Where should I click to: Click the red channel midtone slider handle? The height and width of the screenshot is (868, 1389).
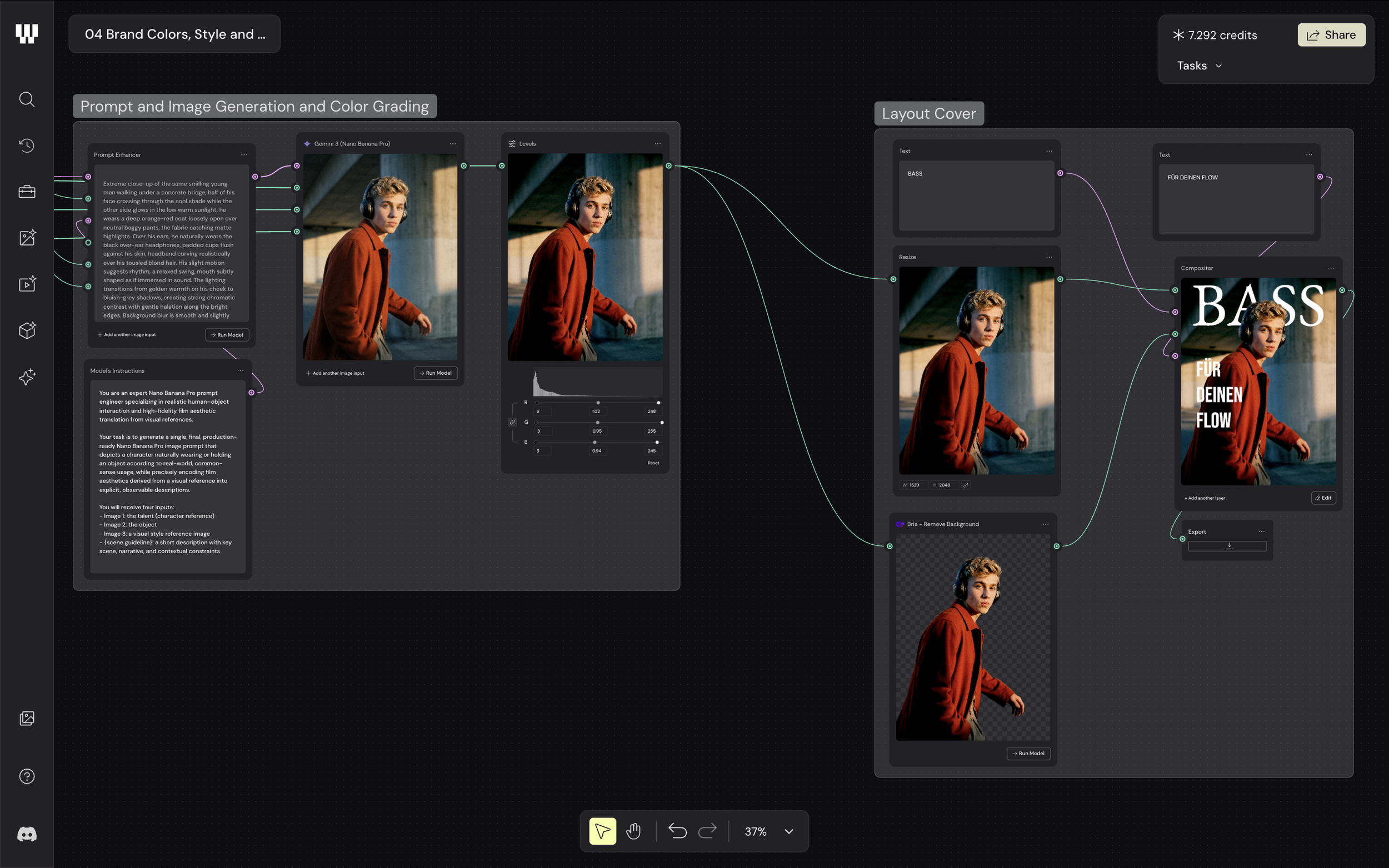click(x=598, y=403)
